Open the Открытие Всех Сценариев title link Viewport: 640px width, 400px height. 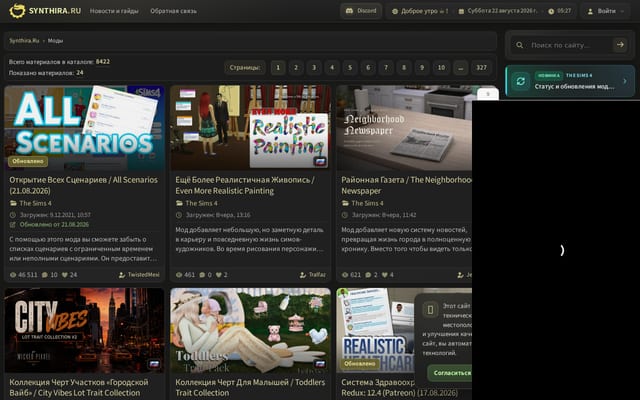click(x=83, y=185)
